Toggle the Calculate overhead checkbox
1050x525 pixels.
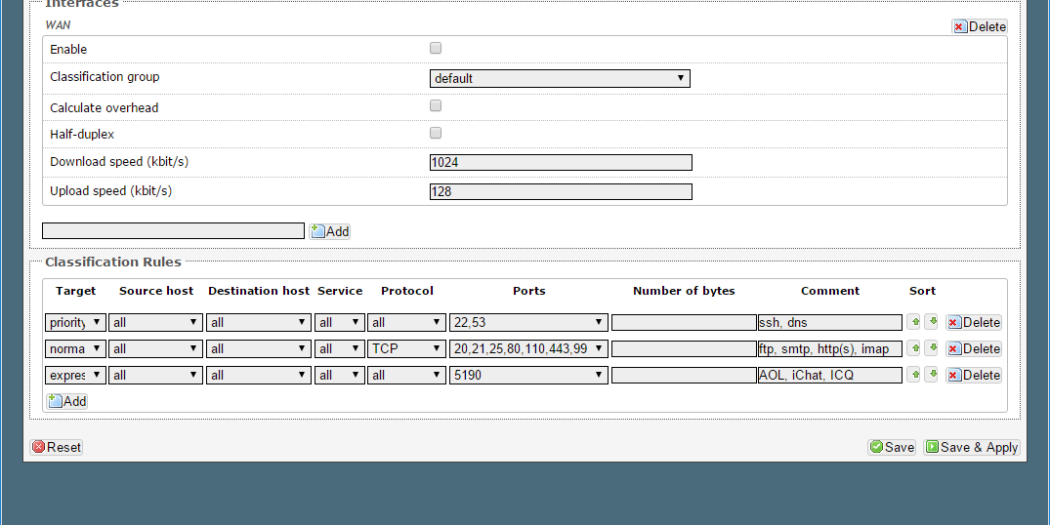point(435,106)
